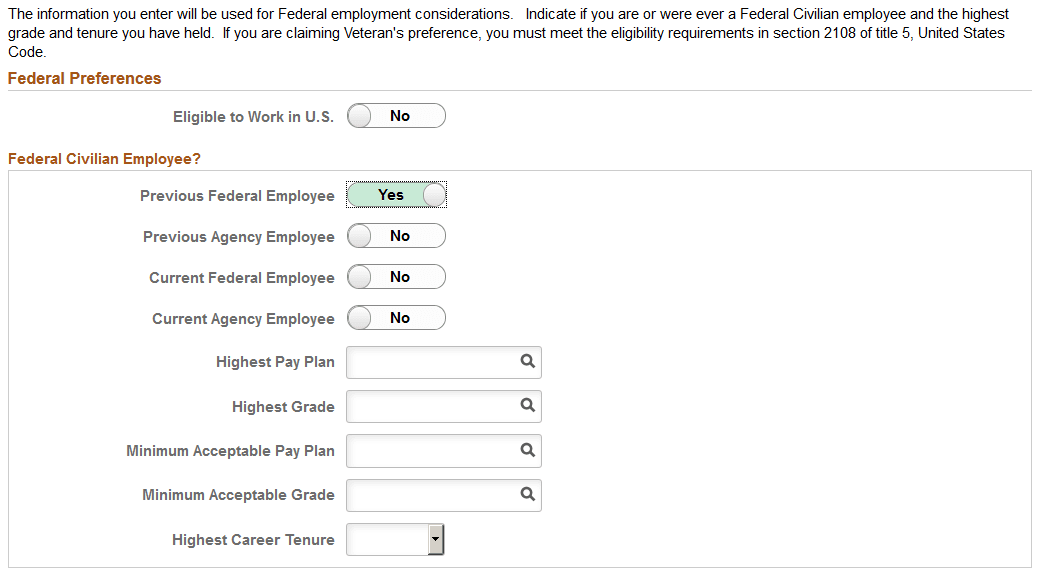Enable the Previous Agency Employee toggle
The image size is (1045, 576).
[396, 235]
